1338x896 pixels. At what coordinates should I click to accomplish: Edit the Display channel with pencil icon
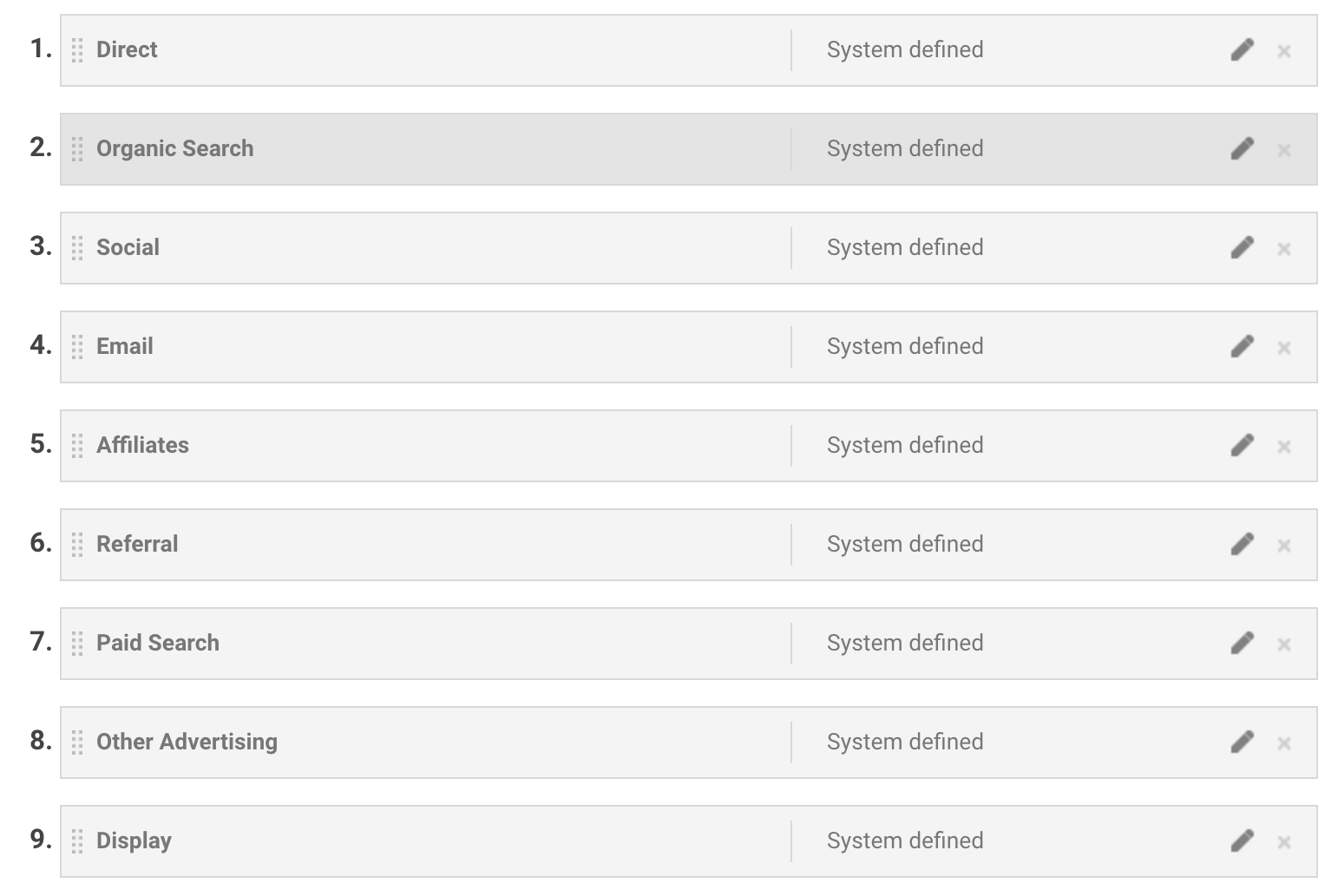1242,841
